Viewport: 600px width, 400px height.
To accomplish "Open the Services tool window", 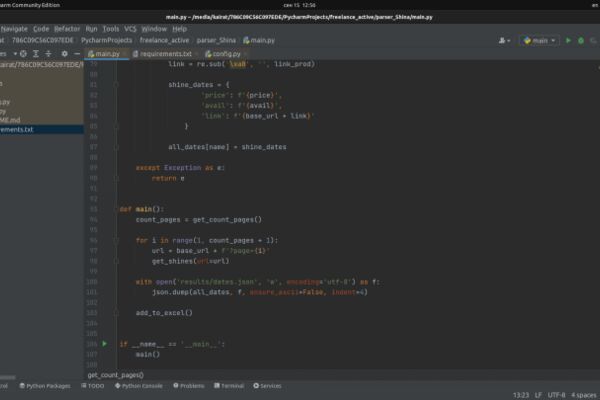I will click(267, 386).
